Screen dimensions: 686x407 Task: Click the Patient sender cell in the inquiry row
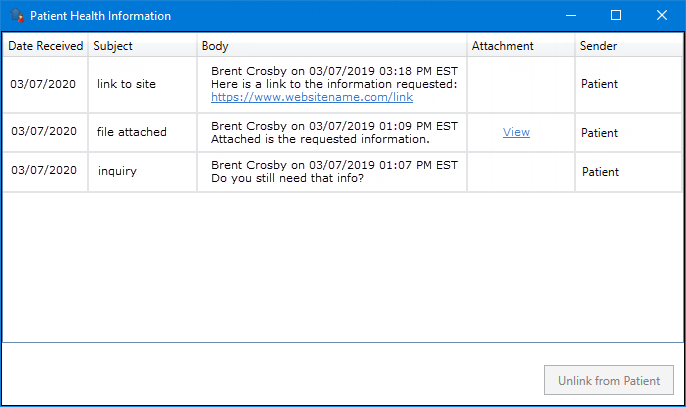[600, 172]
